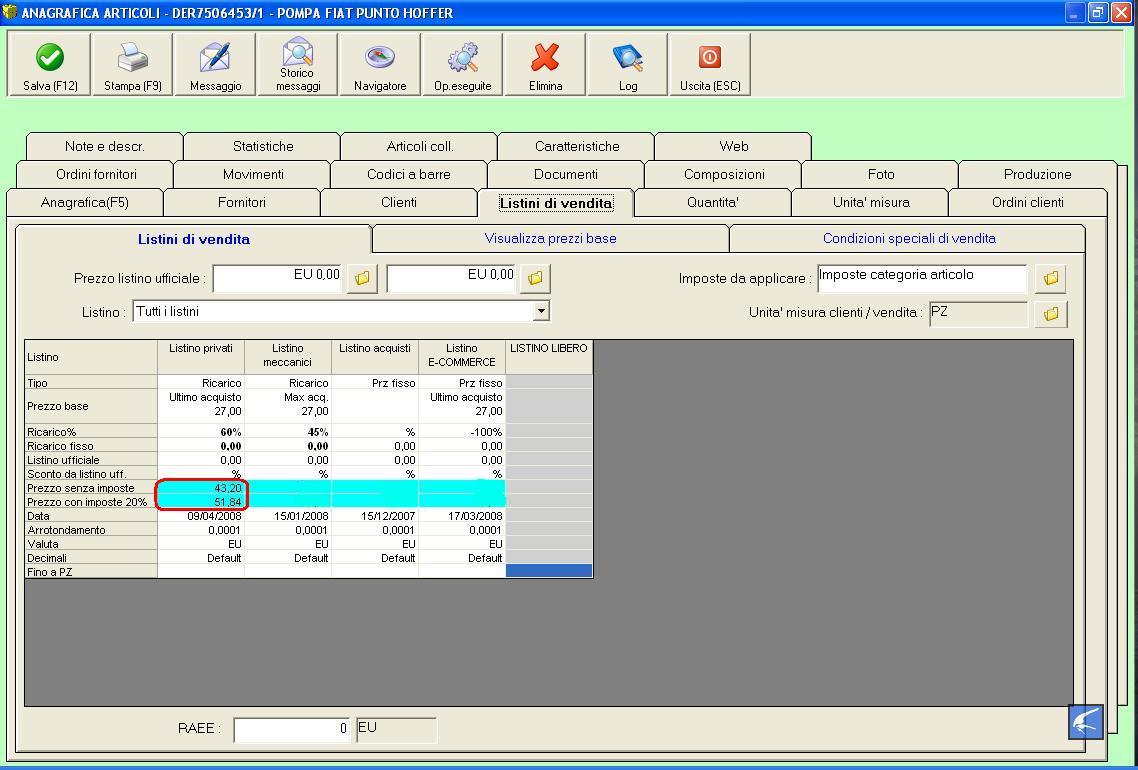Expand the Listino dropdown list
Screen dimensions: 1138x770
coord(541,311)
